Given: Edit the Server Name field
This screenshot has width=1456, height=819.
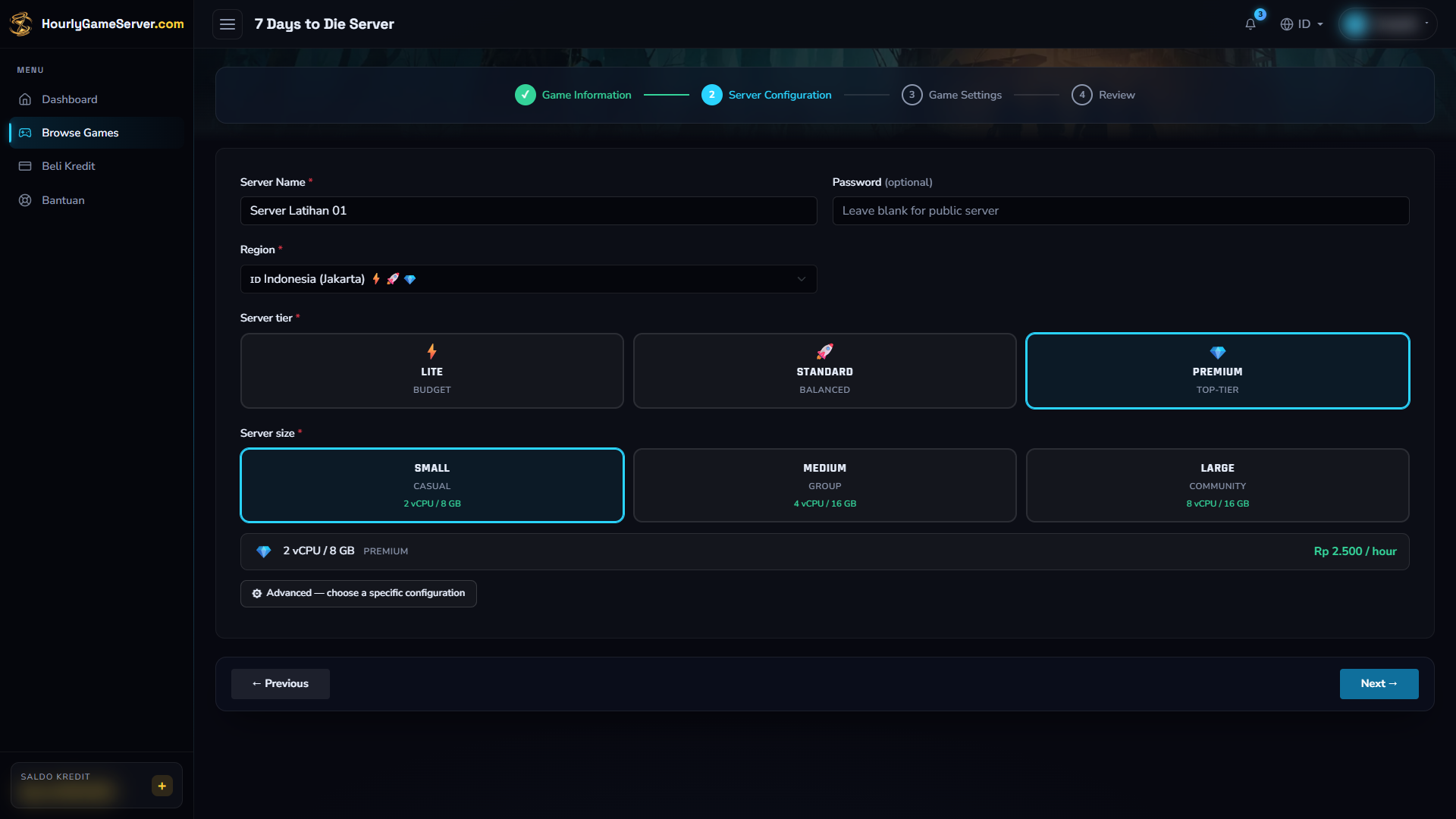Looking at the screenshot, I should (x=529, y=211).
